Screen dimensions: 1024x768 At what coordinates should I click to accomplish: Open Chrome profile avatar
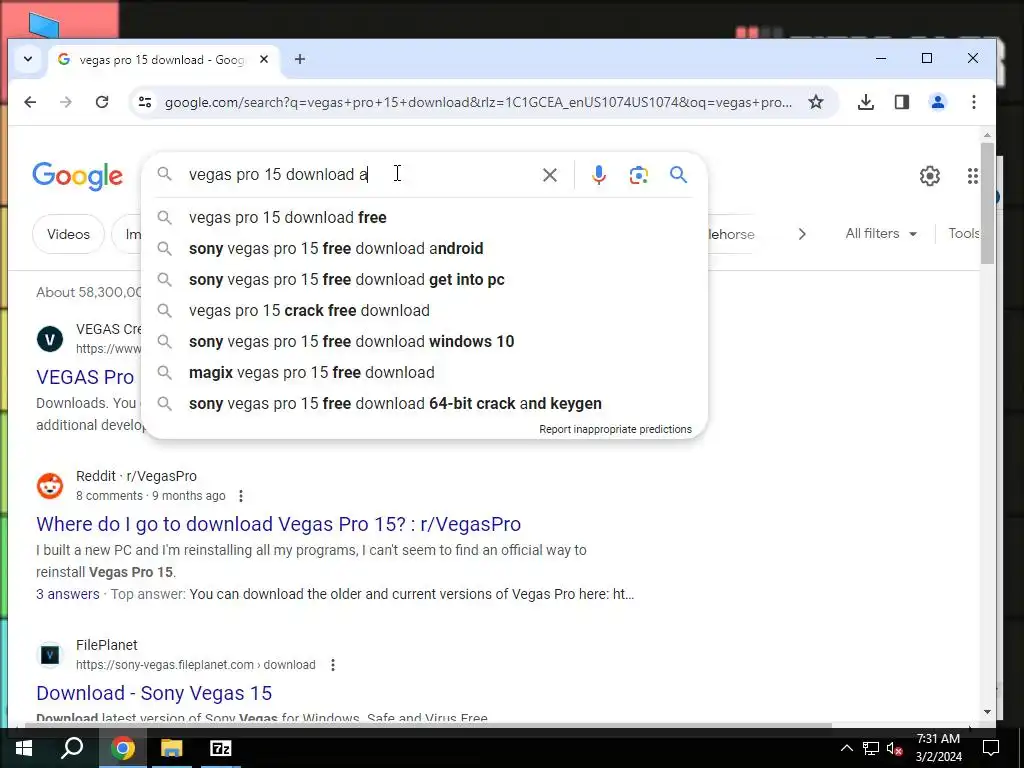pos(938,102)
